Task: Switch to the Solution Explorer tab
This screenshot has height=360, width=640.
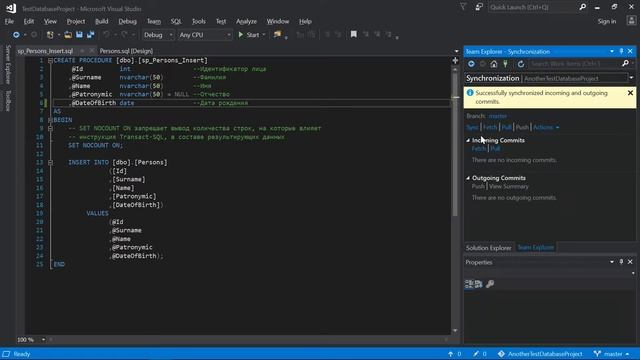Action: tap(488, 248)
